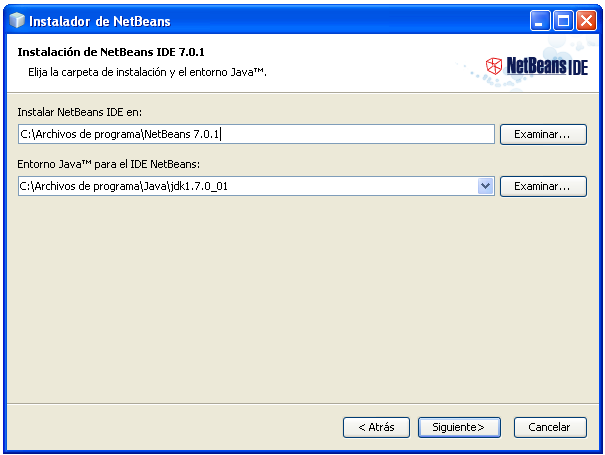Click the NetBeans installer cube icon in title bar

tap(17, 20)
